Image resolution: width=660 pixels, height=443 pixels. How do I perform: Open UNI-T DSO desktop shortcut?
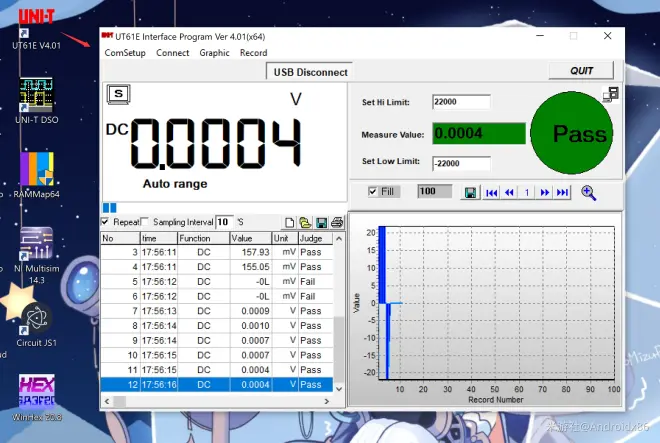click(x=36, y=99)
